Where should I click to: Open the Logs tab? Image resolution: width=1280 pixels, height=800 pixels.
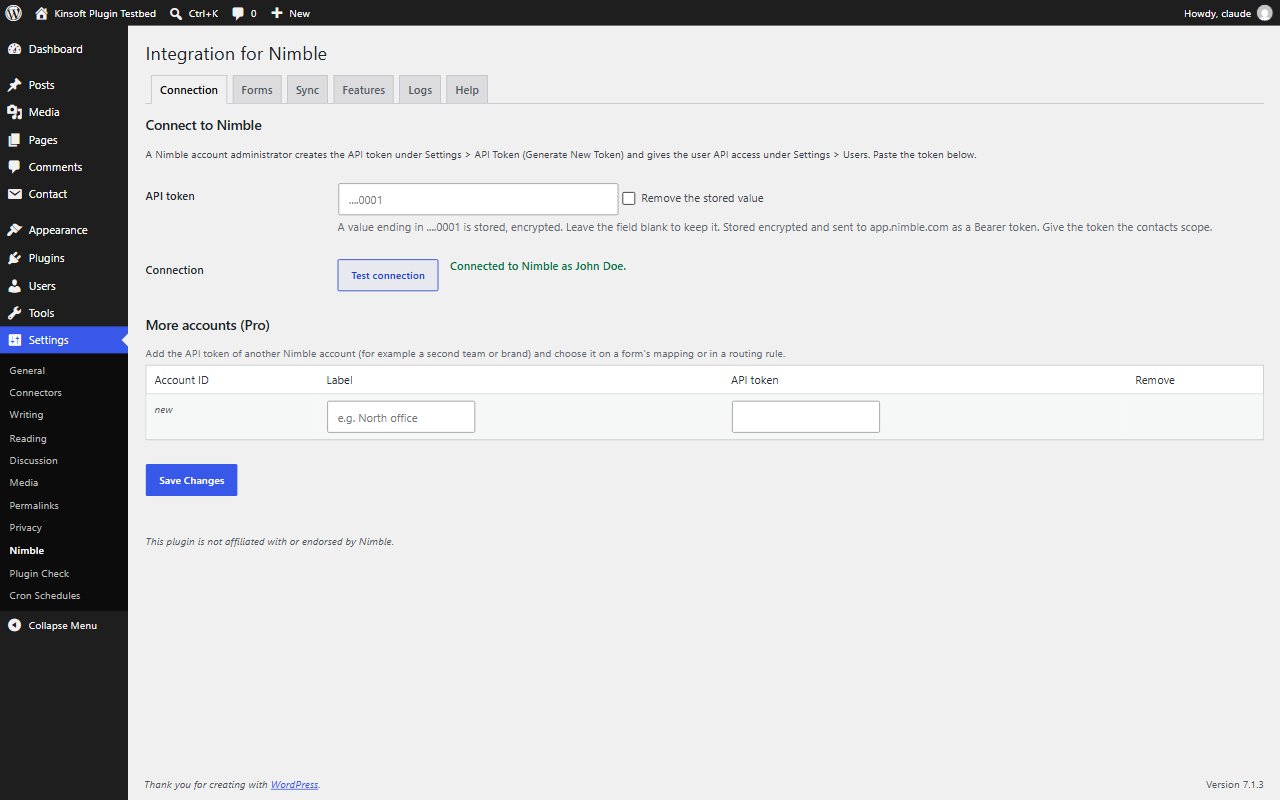click(x=420, y=90)
